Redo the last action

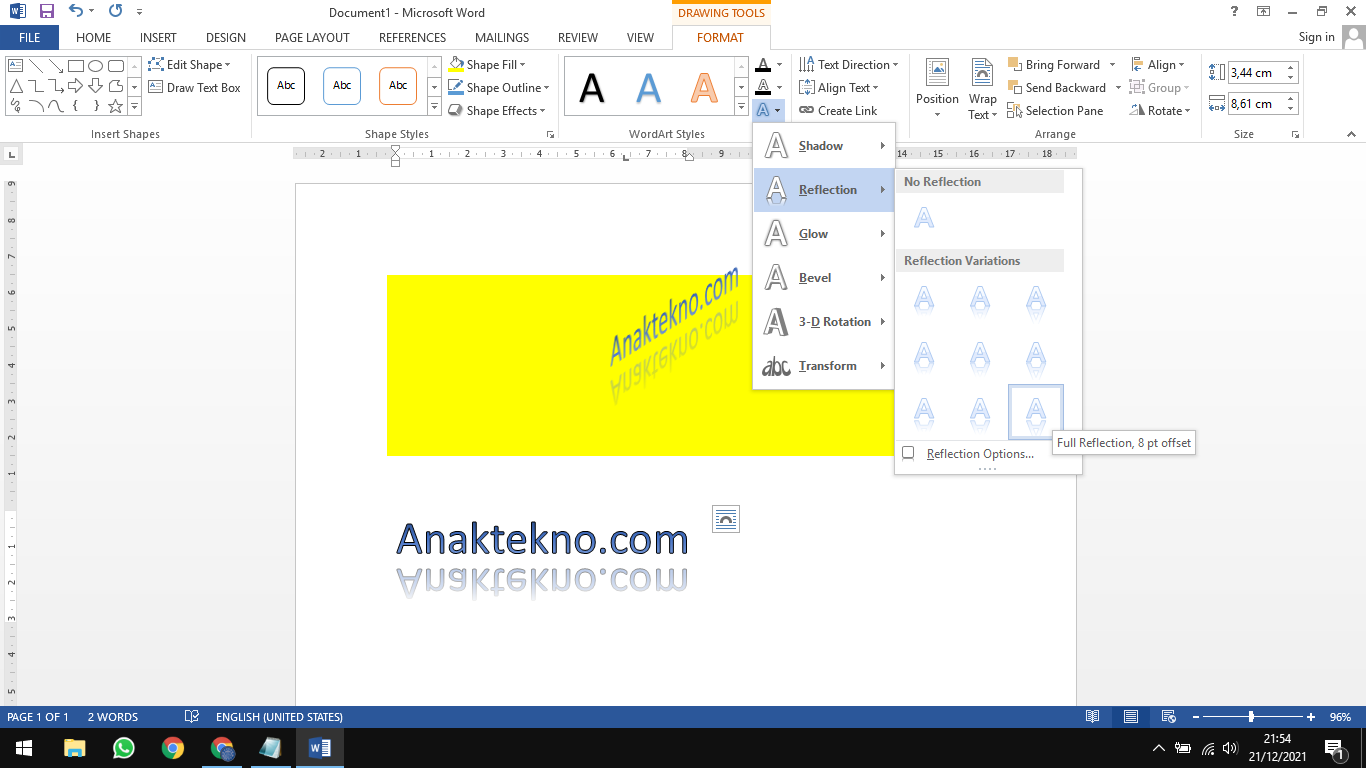[x=115, y=12]
